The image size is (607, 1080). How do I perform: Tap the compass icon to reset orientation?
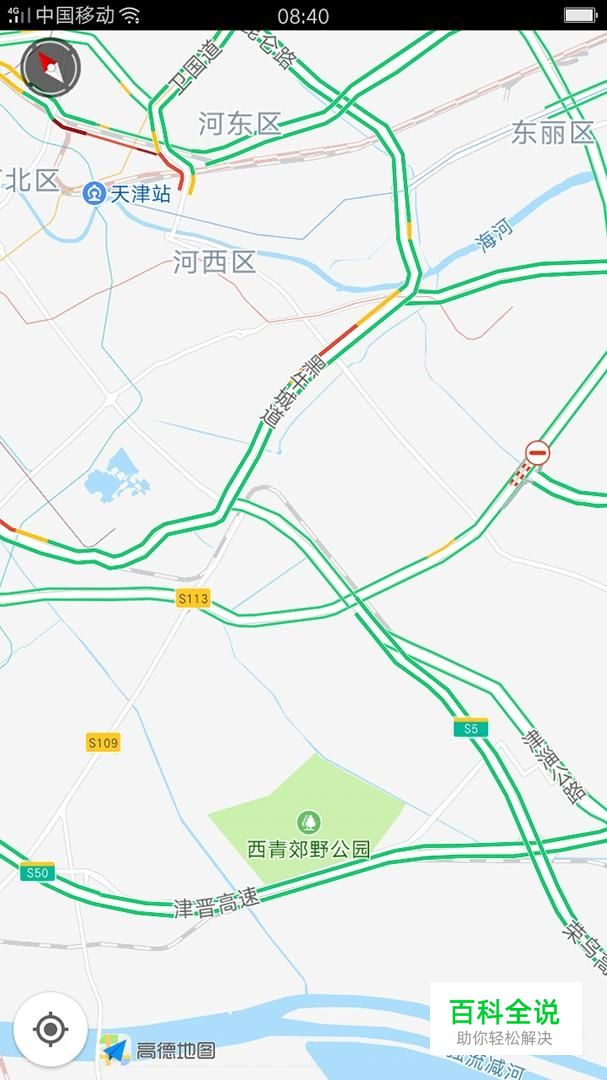(50, 68)
